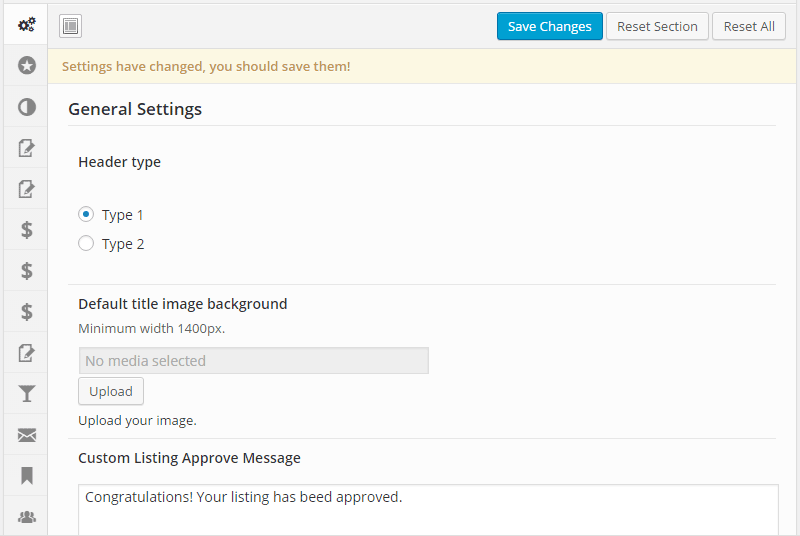800x536 pixels.
Task: Click the Reset Section button
Action: point(657,27)
